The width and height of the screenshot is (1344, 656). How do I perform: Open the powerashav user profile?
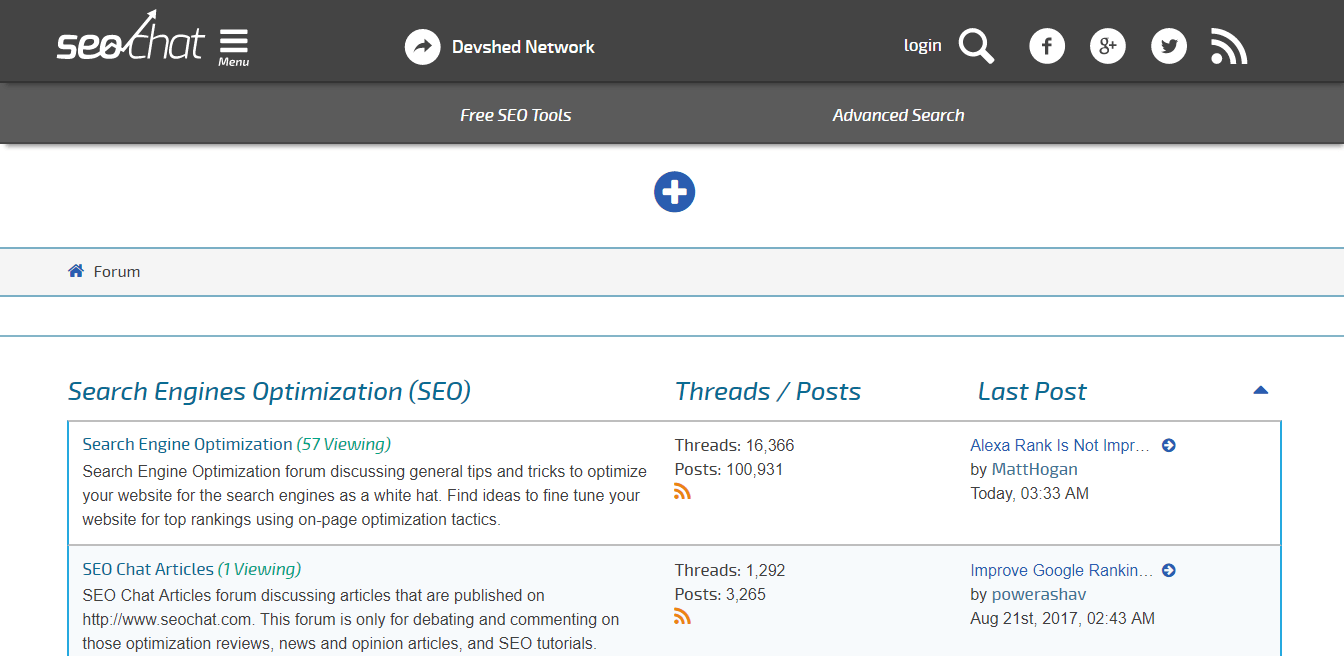coord(1039,594)
